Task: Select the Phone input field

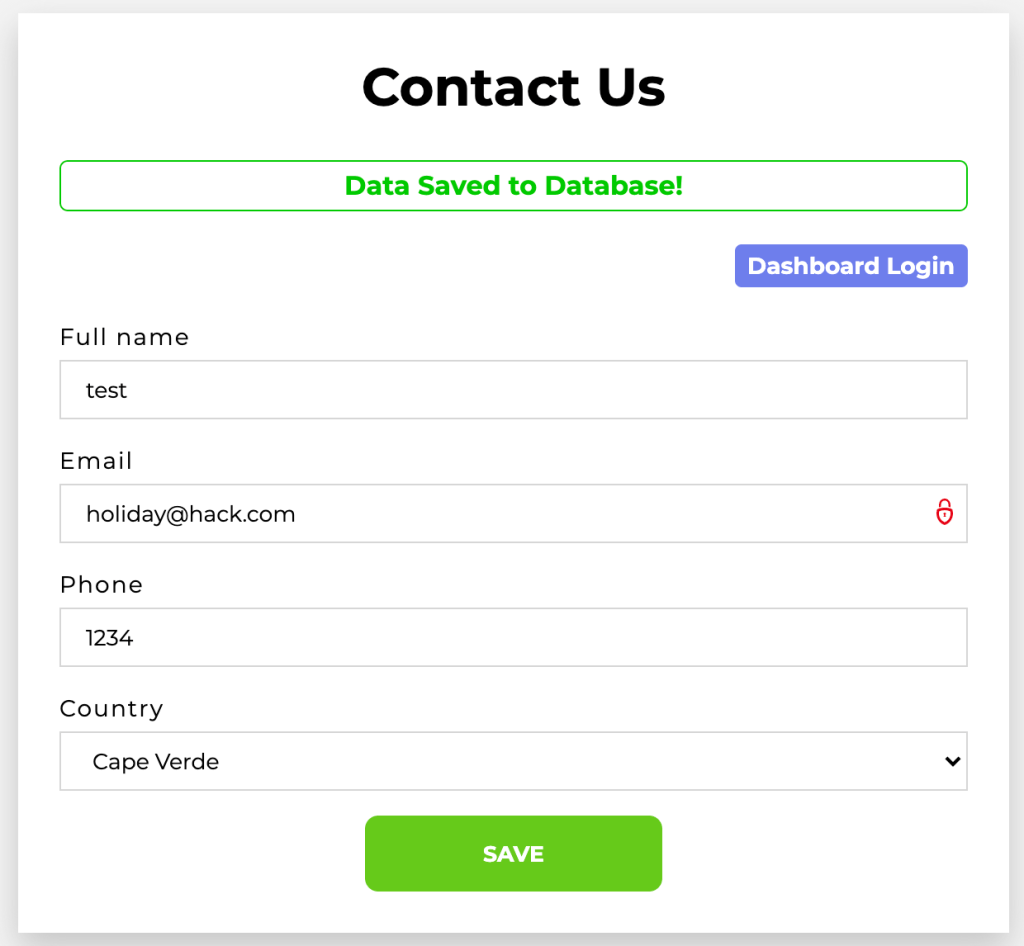Action: tap(513, 637)
